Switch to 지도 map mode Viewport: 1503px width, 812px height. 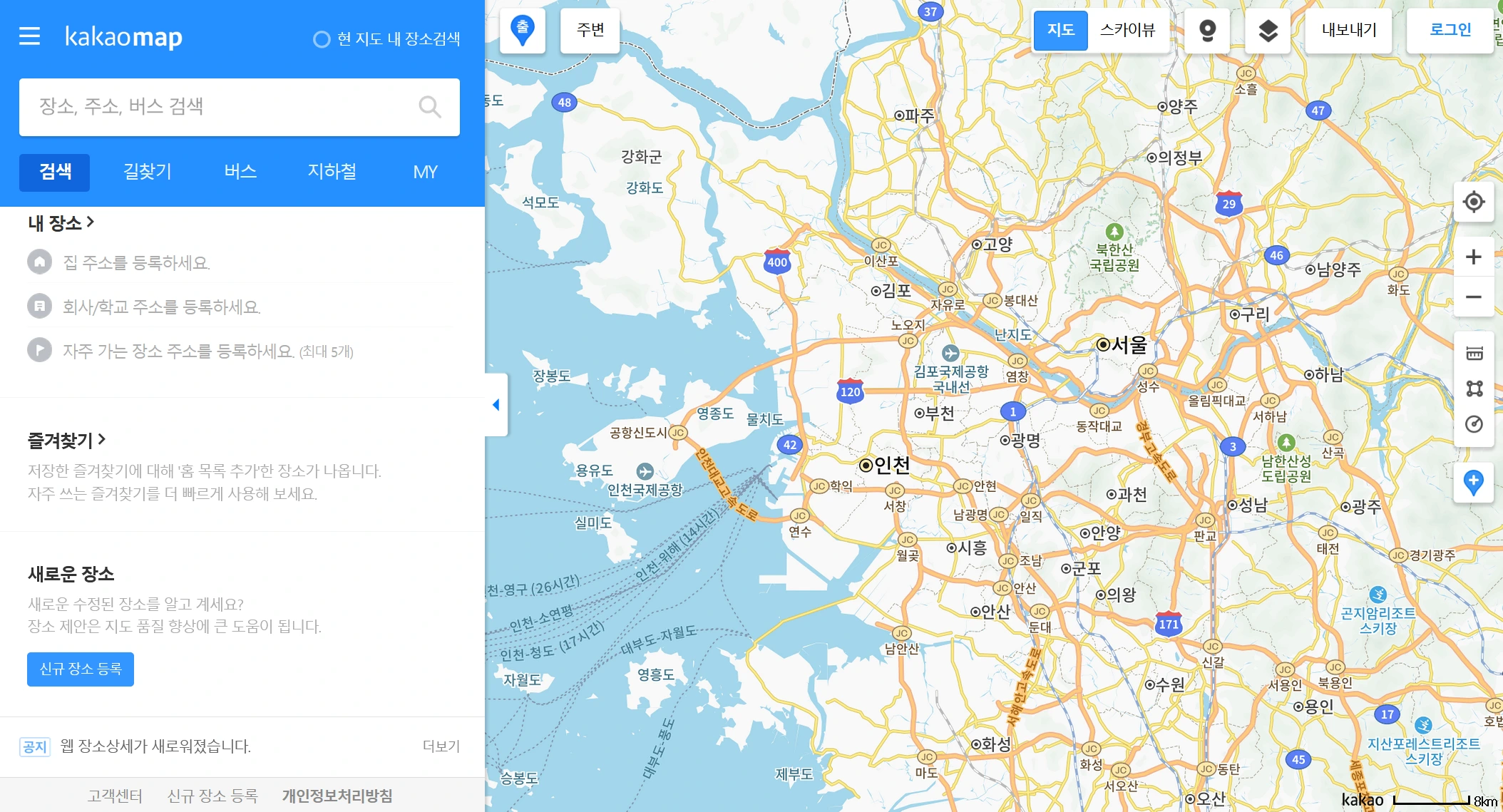point(1060,31)
